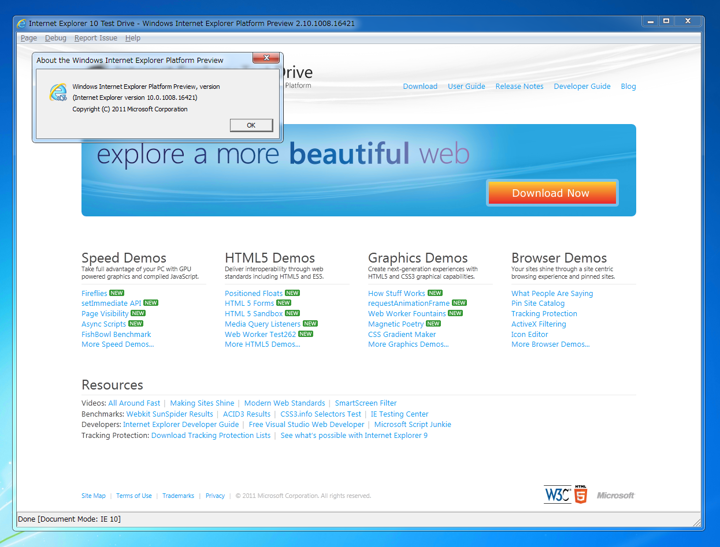Open Microsoft Script Junkie link
Viewport: 720px width, 547px height.
412,424
